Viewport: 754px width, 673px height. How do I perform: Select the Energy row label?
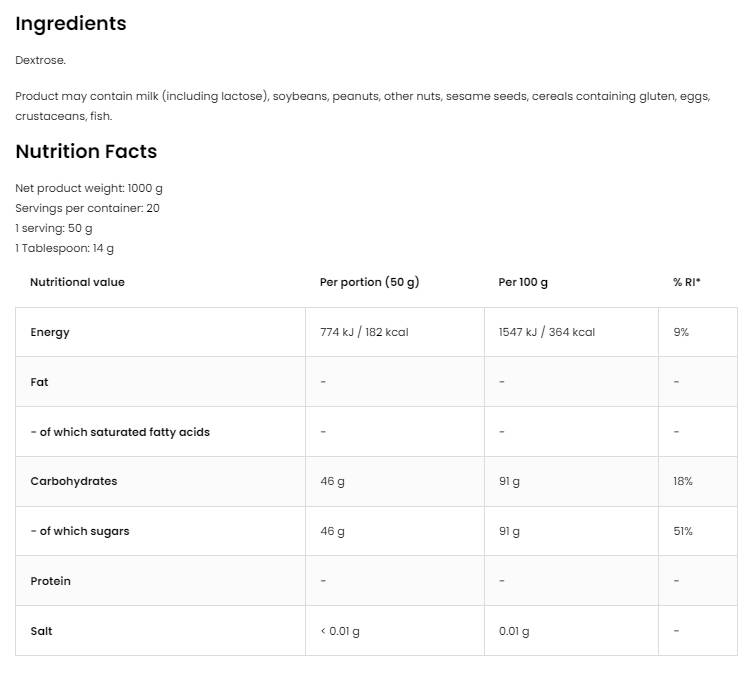point(50,332)
